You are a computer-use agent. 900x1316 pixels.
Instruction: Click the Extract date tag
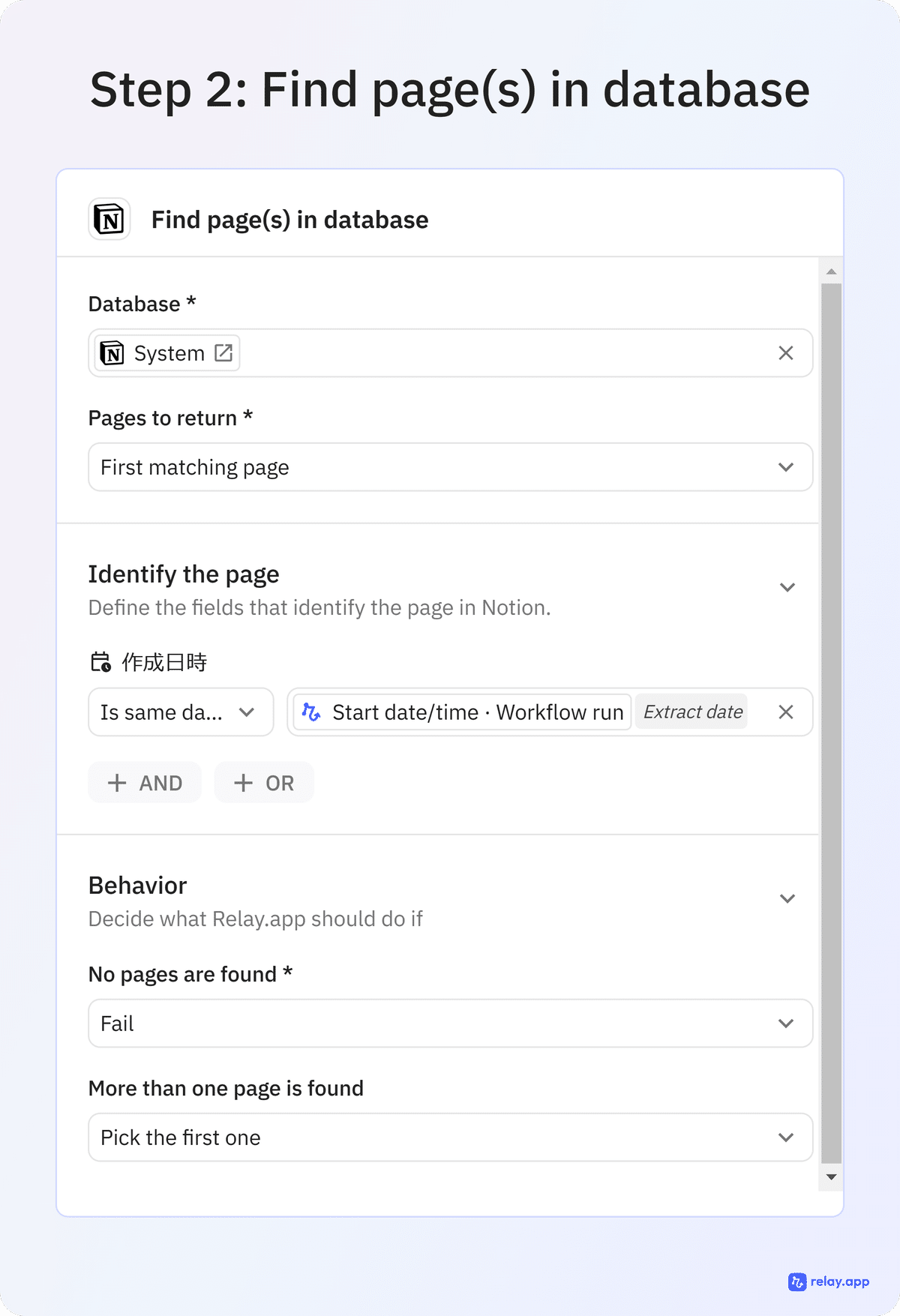point(692,712)
